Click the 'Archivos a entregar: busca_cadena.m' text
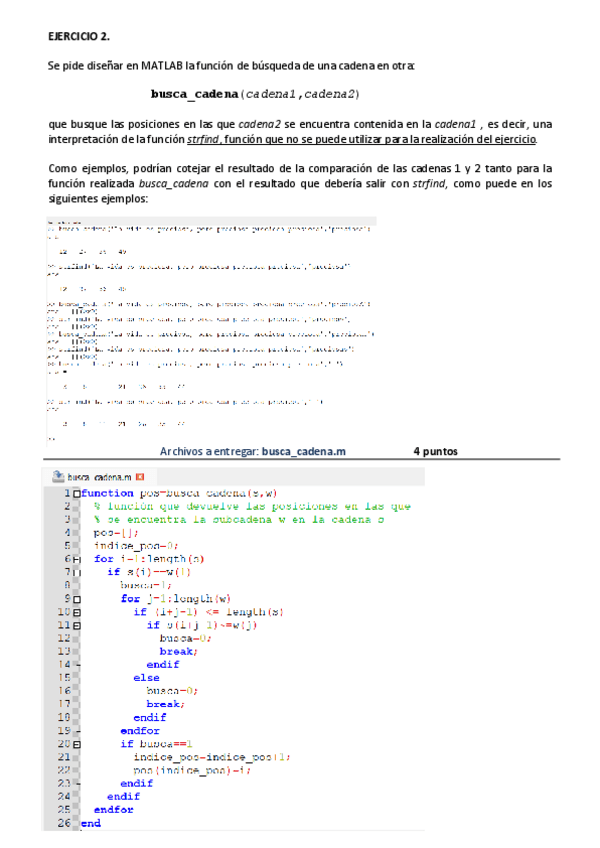This screenshot has width=600, height=848. [x=253, y=452]
